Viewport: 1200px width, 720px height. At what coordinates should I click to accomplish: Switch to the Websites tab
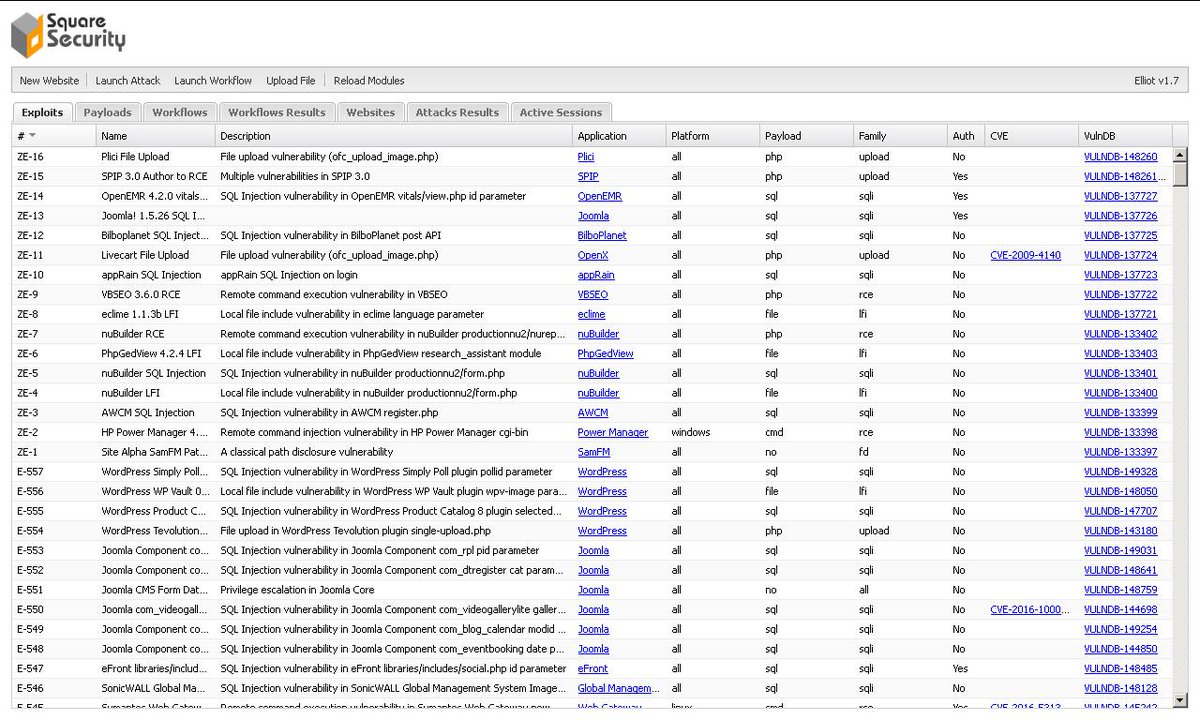(370, 112)
